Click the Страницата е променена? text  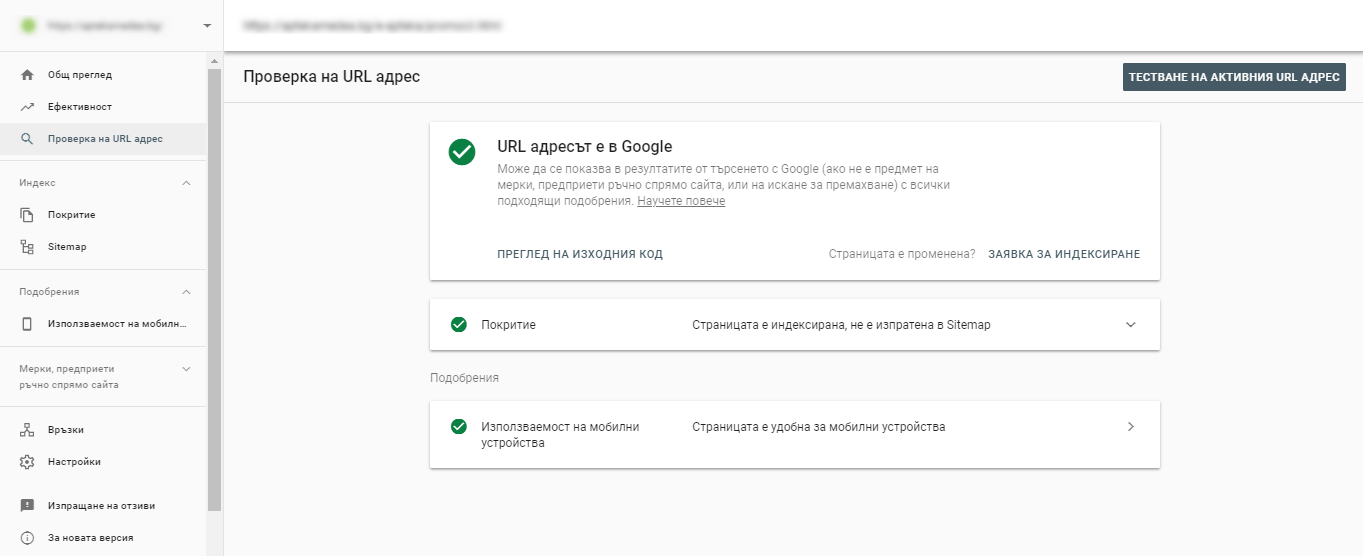pos(902,254)
